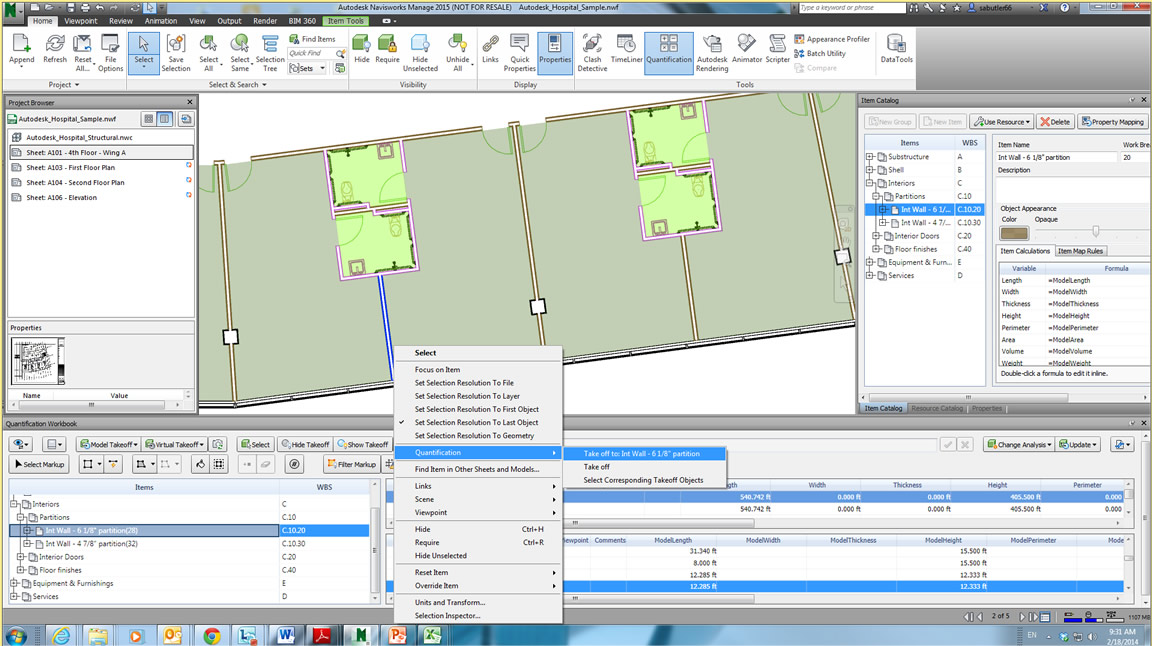Click the bucket fill markup tool icon
This screenshot has width=1152, height=646.
tap(200, 464)
